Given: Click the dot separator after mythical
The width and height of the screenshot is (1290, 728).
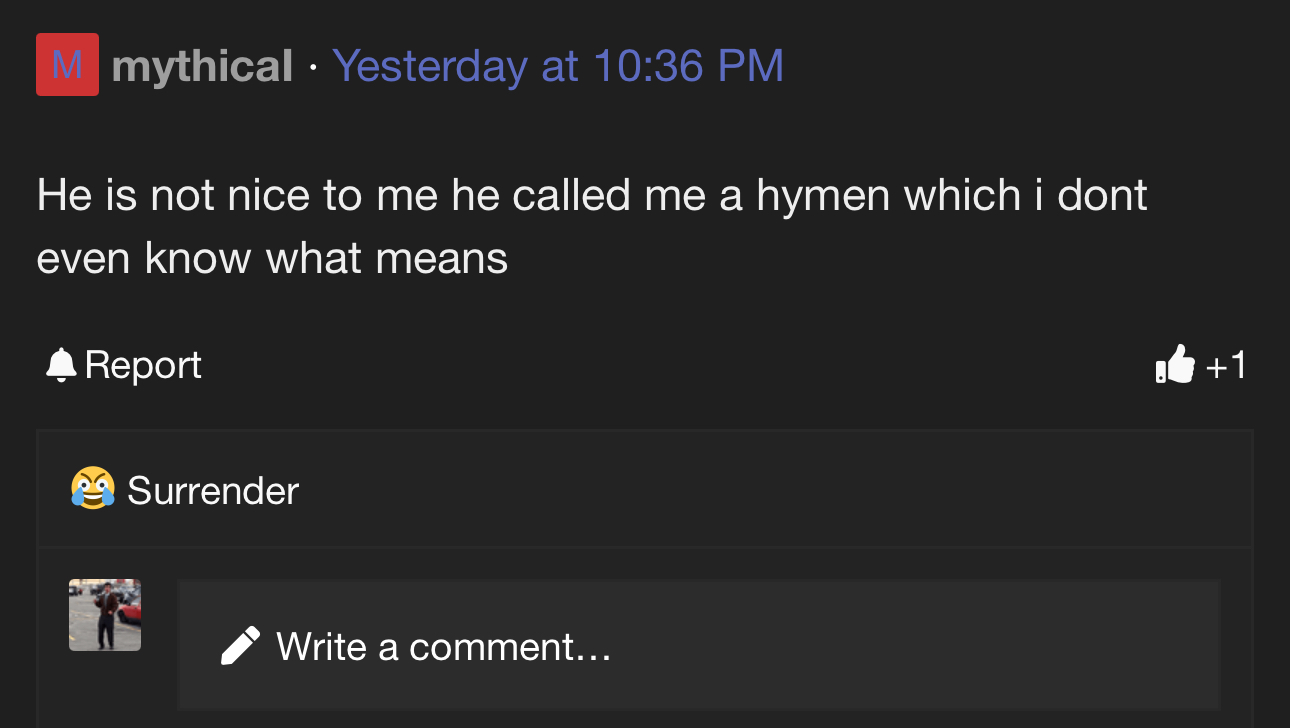Looking at the screenshot, I should click(x=313, y=68).
